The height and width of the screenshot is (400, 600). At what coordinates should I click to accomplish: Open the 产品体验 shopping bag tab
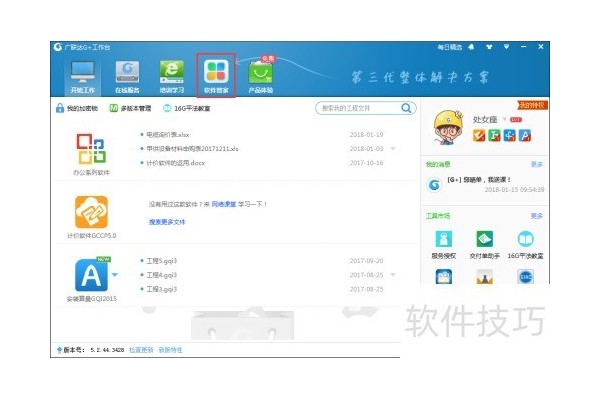click(261, 77)
